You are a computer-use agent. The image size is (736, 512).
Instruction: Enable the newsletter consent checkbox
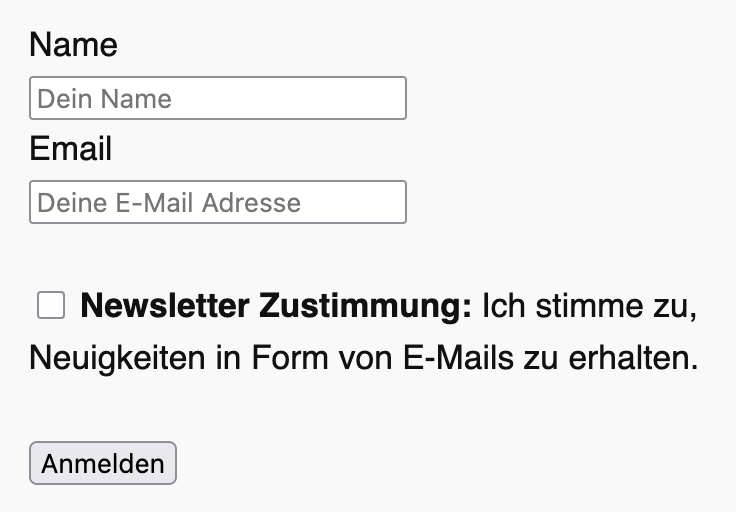pyautogui.click(x=51, y=305)
